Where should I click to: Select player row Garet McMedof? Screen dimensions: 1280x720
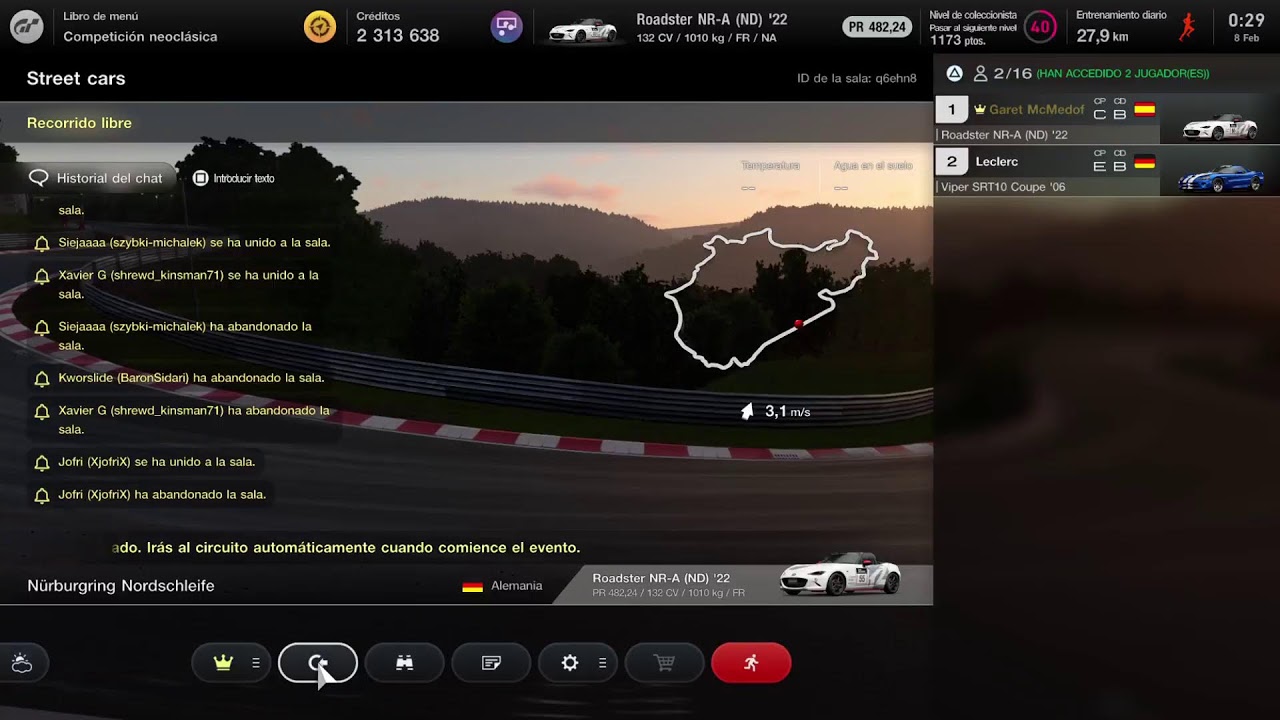(x=1107, y=119)
